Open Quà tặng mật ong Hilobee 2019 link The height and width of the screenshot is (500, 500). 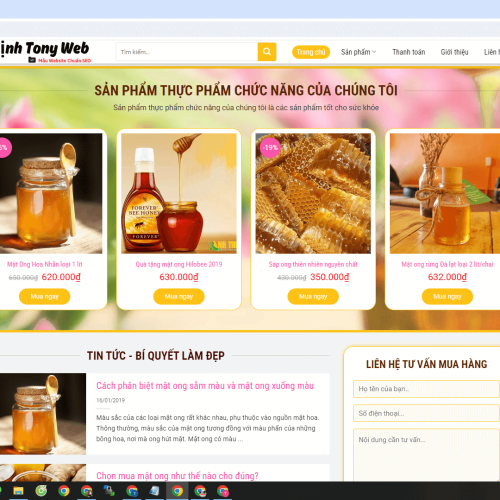(179, 264)
